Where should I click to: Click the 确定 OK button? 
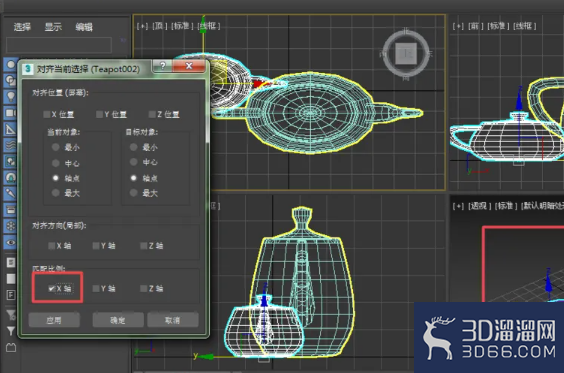[118, 320]
